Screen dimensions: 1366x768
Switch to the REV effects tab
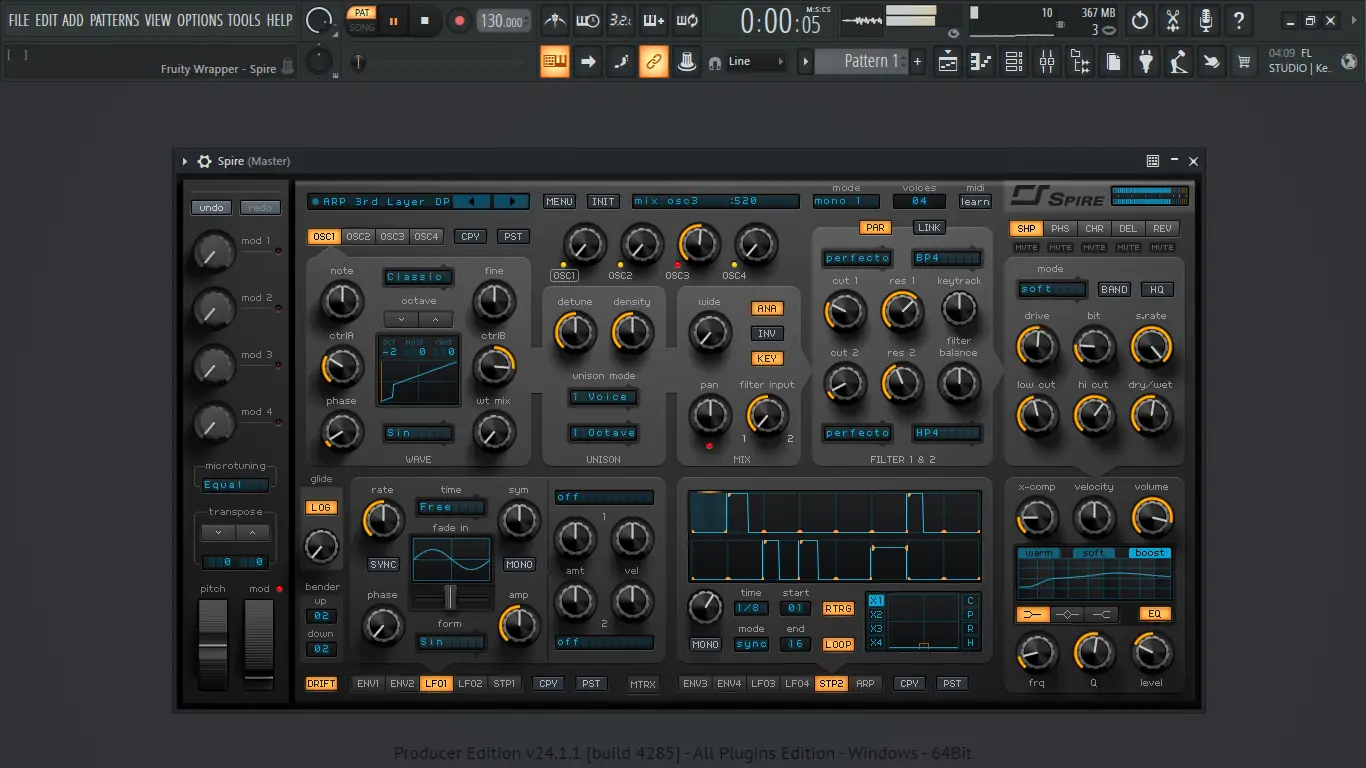(1162, 229)
